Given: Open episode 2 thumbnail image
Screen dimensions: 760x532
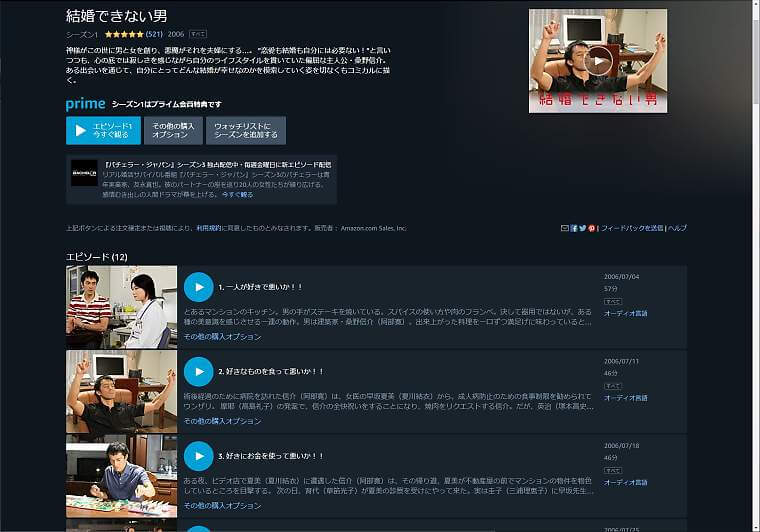Looking at the screenshot, I should 122,391.
